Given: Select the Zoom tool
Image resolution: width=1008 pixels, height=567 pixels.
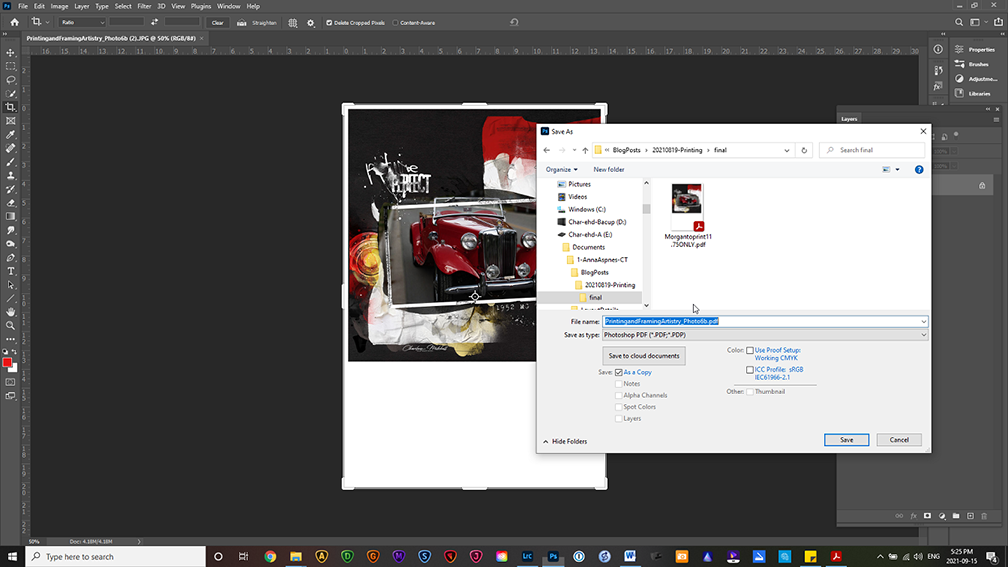Looking at the screenshot, I should click(x=10, y=325).
